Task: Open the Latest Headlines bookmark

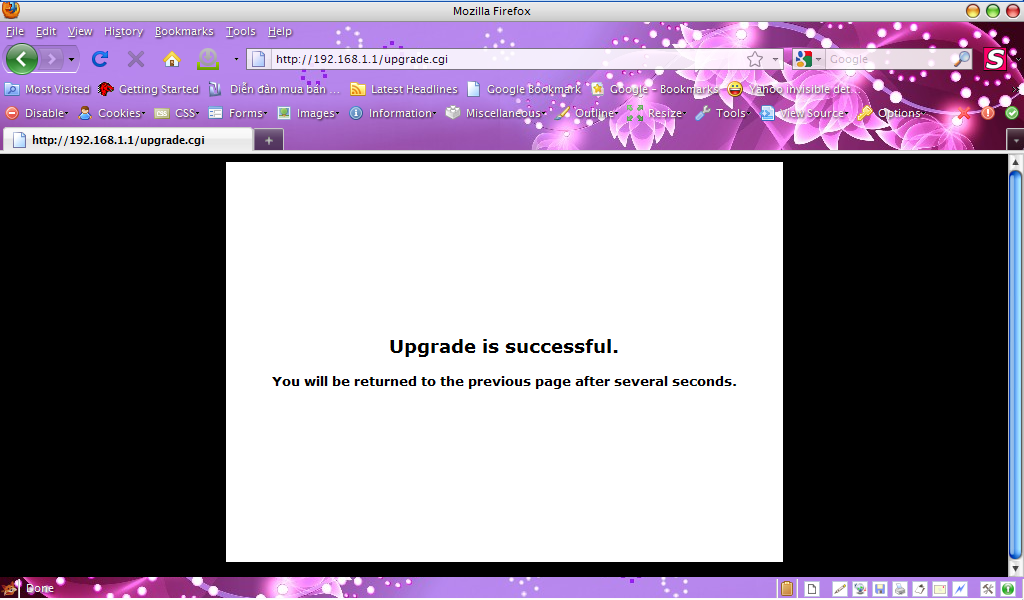Action: point(404,89)
